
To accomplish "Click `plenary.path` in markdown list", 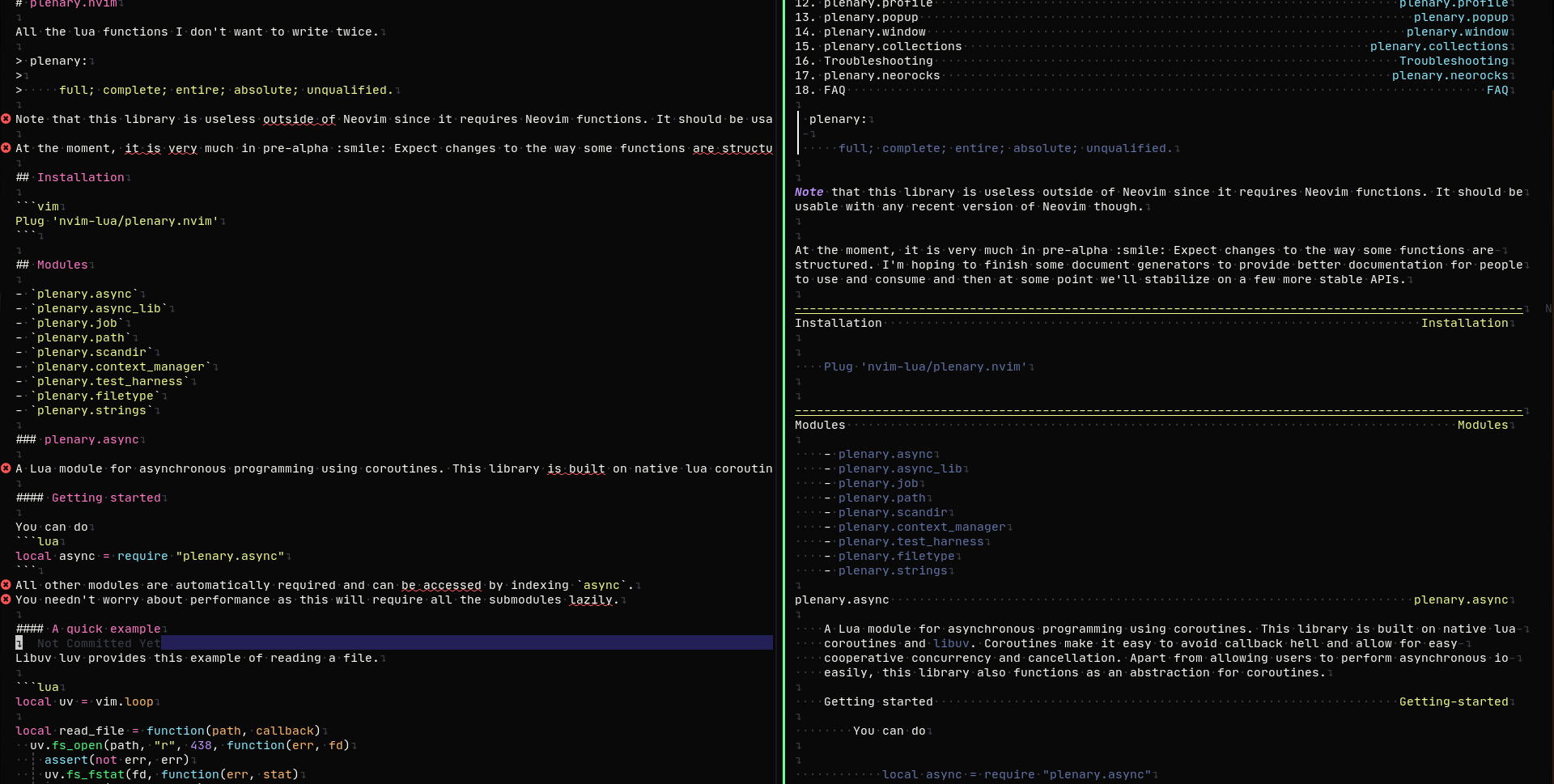I will (x=81, y=337).
